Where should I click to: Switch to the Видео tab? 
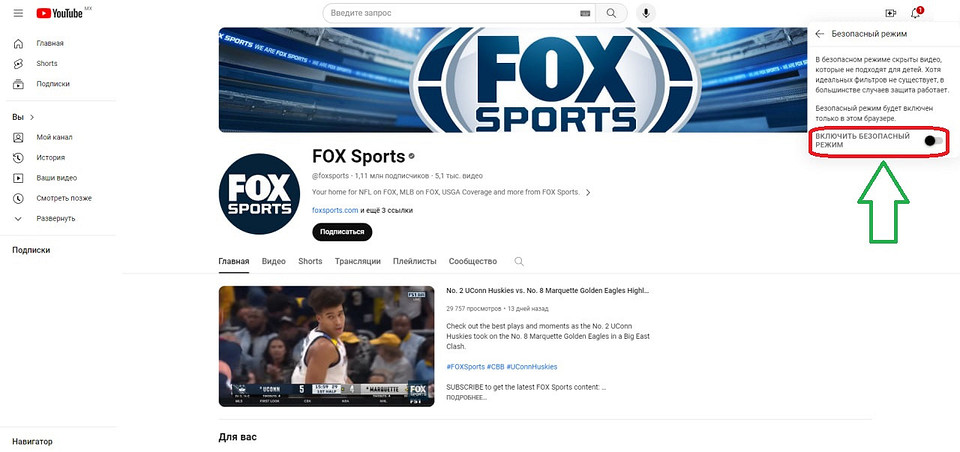point(273,261)
